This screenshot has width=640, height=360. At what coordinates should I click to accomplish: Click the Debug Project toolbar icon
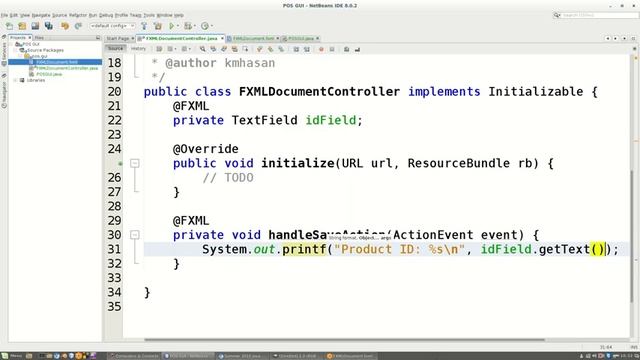click(x=187, y=26)
